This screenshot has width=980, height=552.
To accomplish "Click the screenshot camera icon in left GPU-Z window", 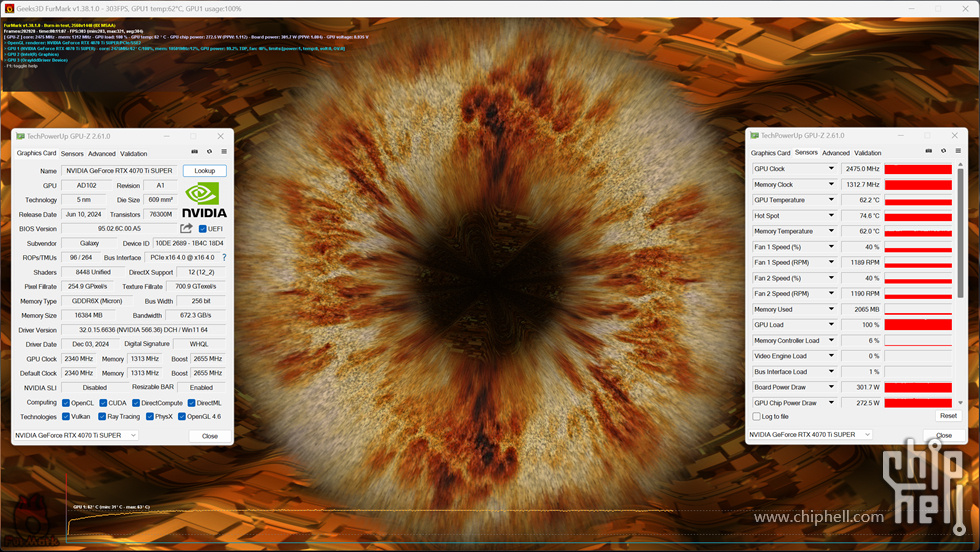I will click(x=194, y=152).
